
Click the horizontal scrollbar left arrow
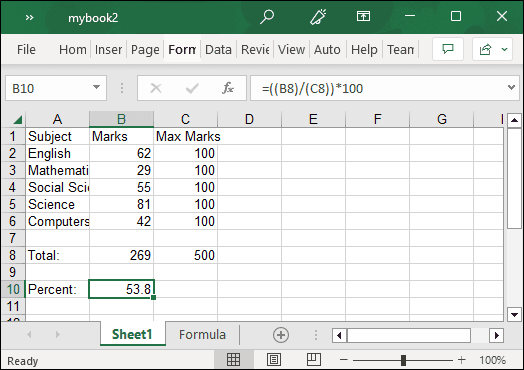point(340,335)
